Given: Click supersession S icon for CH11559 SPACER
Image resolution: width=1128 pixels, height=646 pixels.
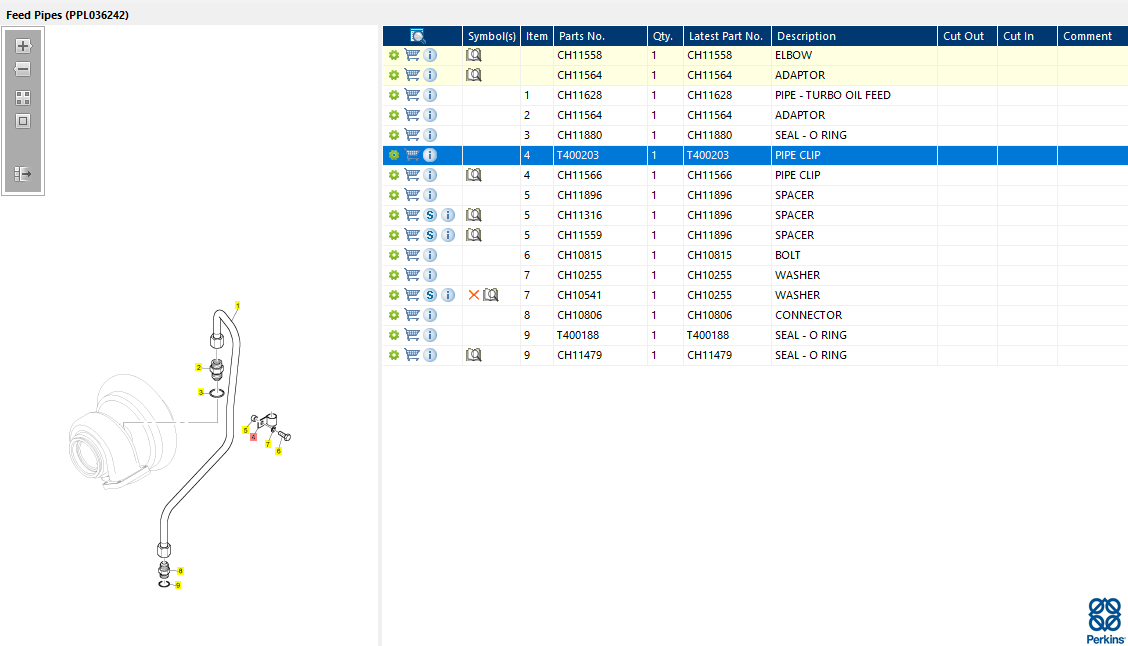Looking at the screenshot, I should [430, 235].
